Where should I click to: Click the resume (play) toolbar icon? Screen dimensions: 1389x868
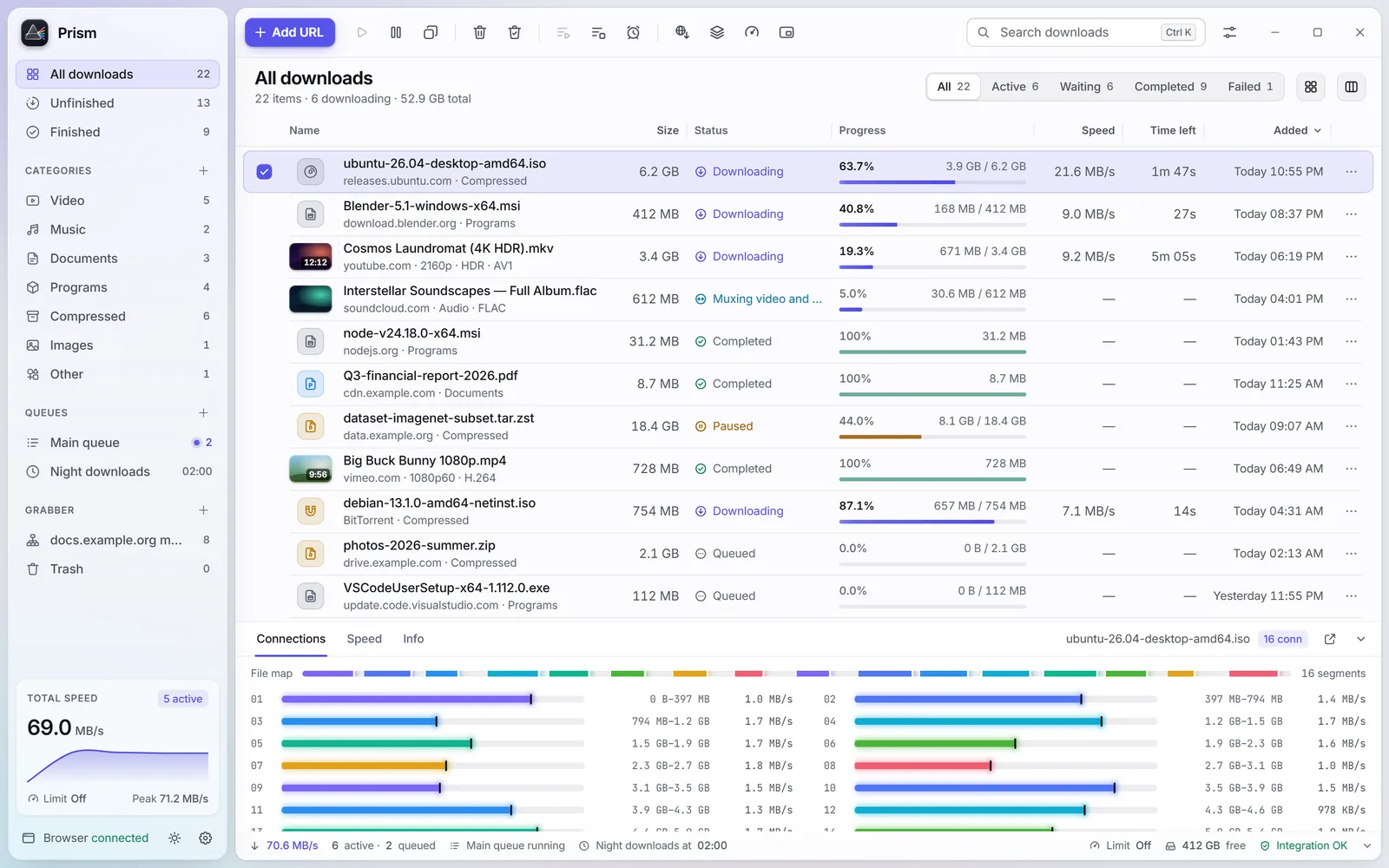(362, 32)
